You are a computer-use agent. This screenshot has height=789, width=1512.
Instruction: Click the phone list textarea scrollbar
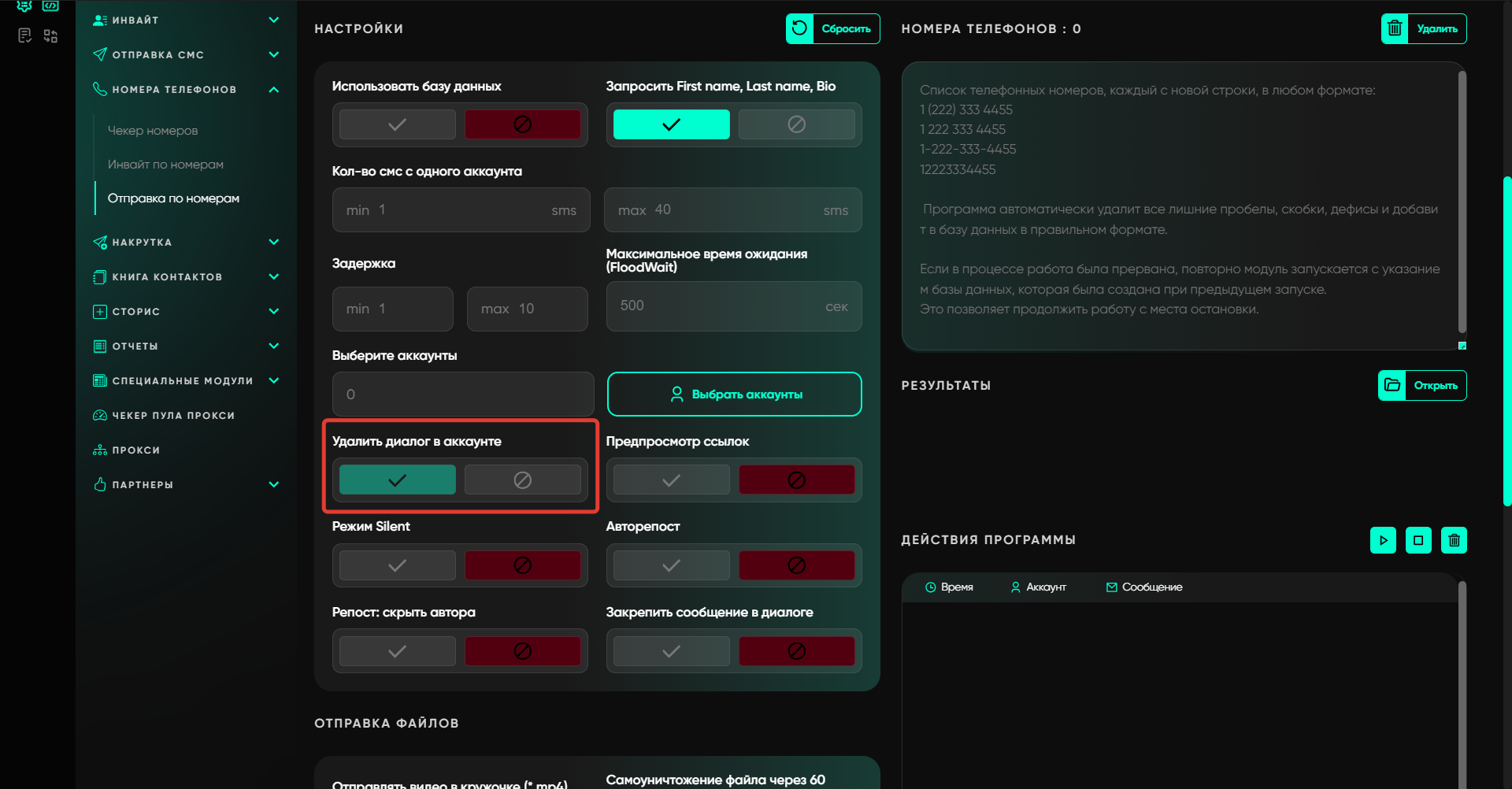(1462, 203)
